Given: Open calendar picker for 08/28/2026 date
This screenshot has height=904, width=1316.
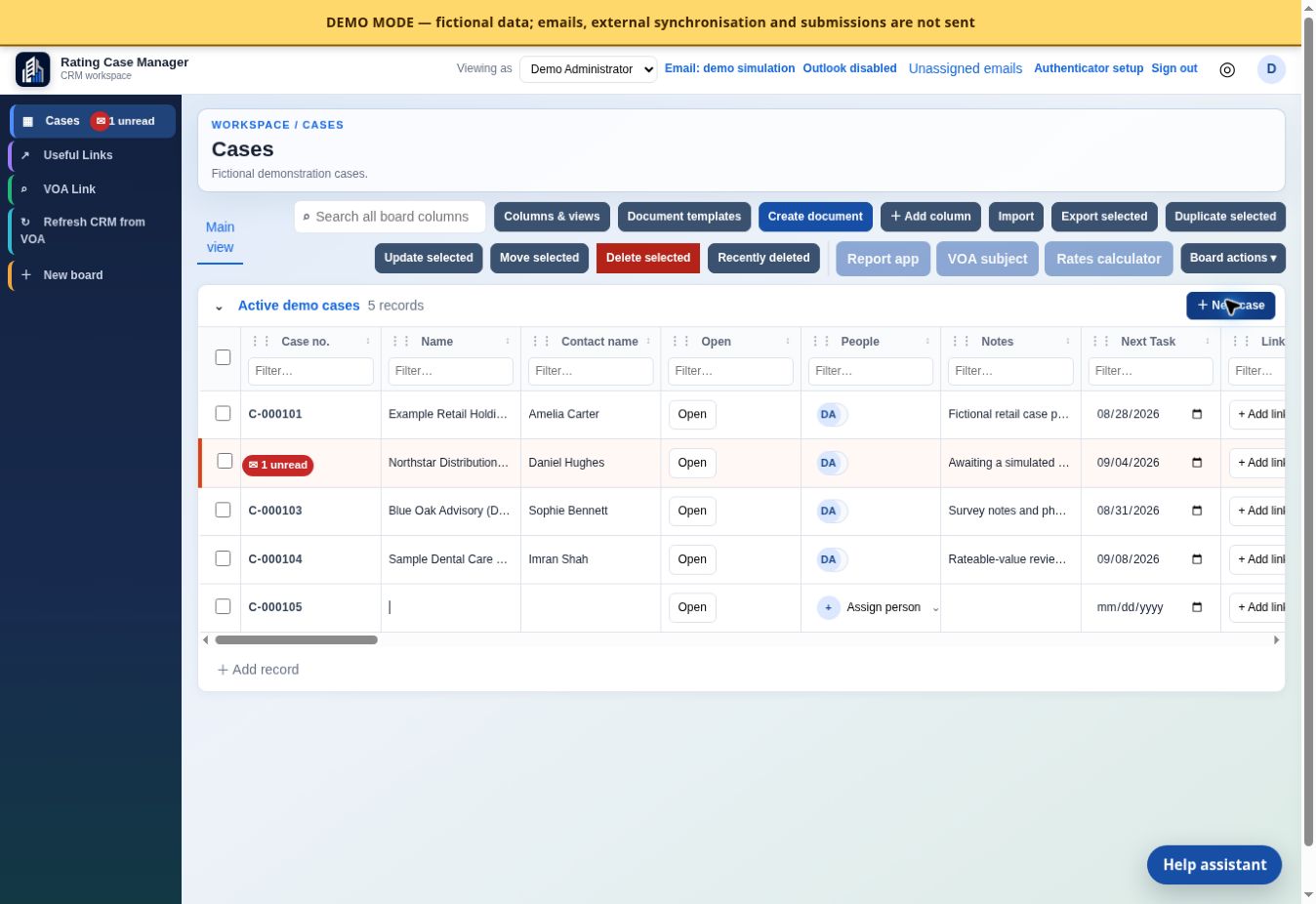Looking at the screenshot, I should click(1197, 414).
